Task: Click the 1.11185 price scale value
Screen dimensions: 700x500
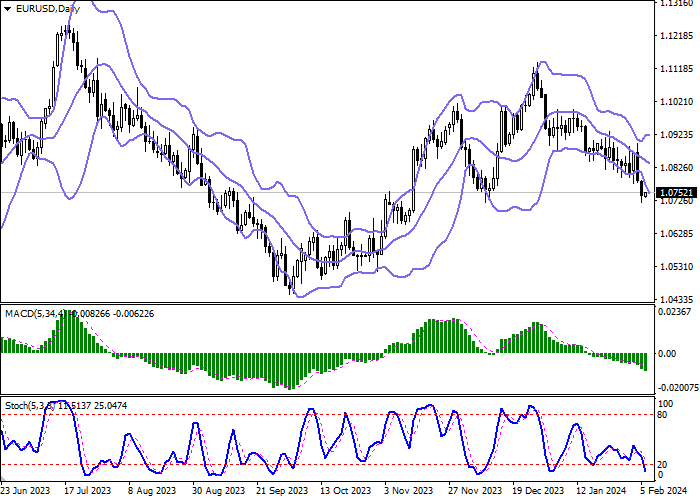Action: pyautogui.click(x=676, y=69)
